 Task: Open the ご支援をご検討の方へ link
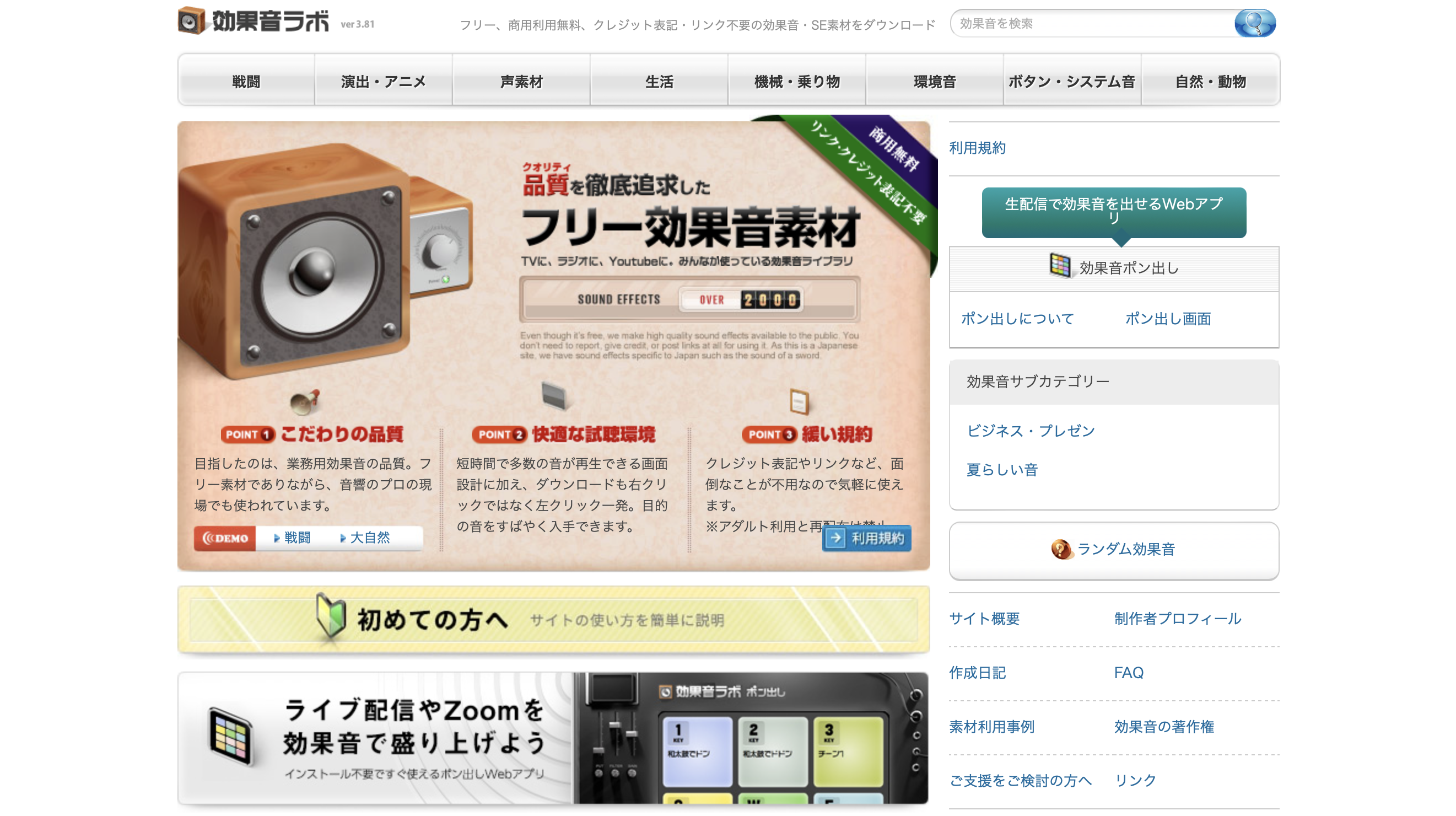1020,780
